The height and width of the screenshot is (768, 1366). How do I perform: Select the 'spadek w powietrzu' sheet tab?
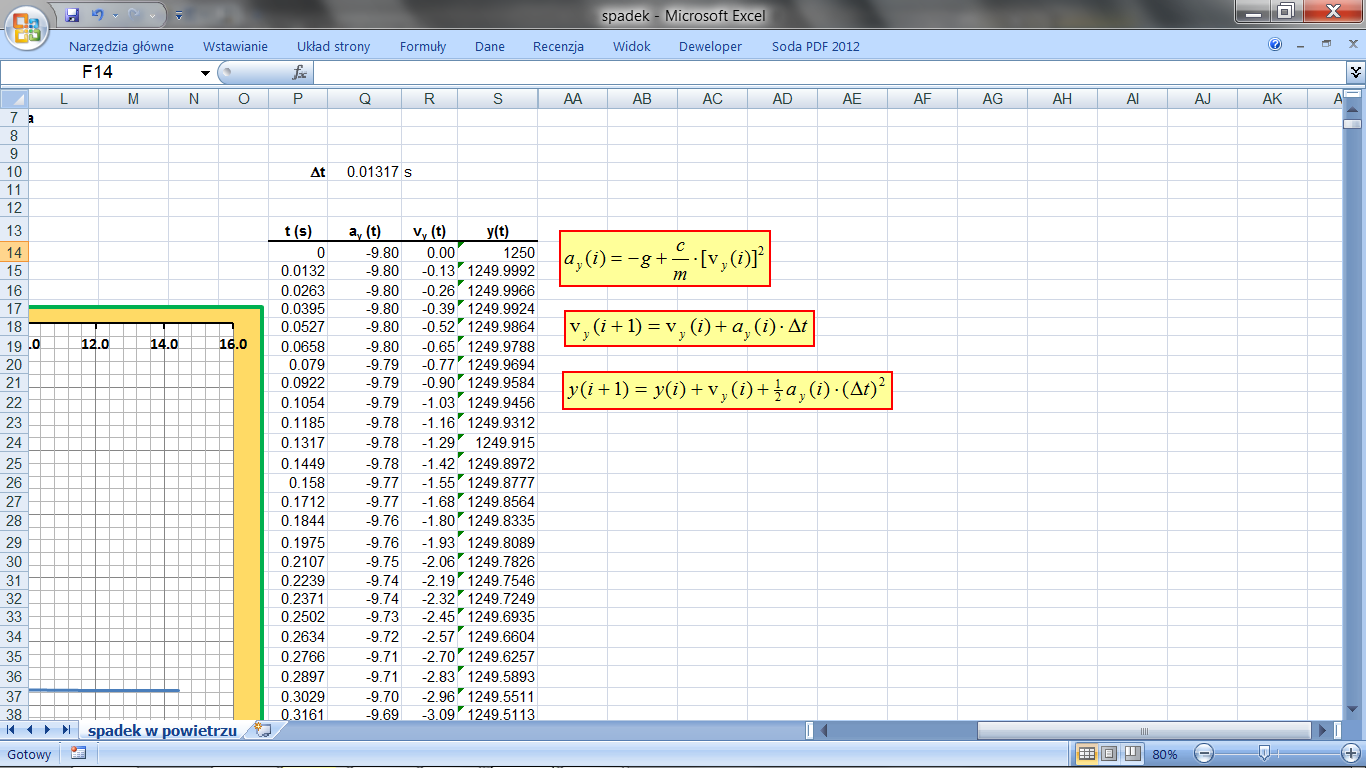tap(162, 731)
